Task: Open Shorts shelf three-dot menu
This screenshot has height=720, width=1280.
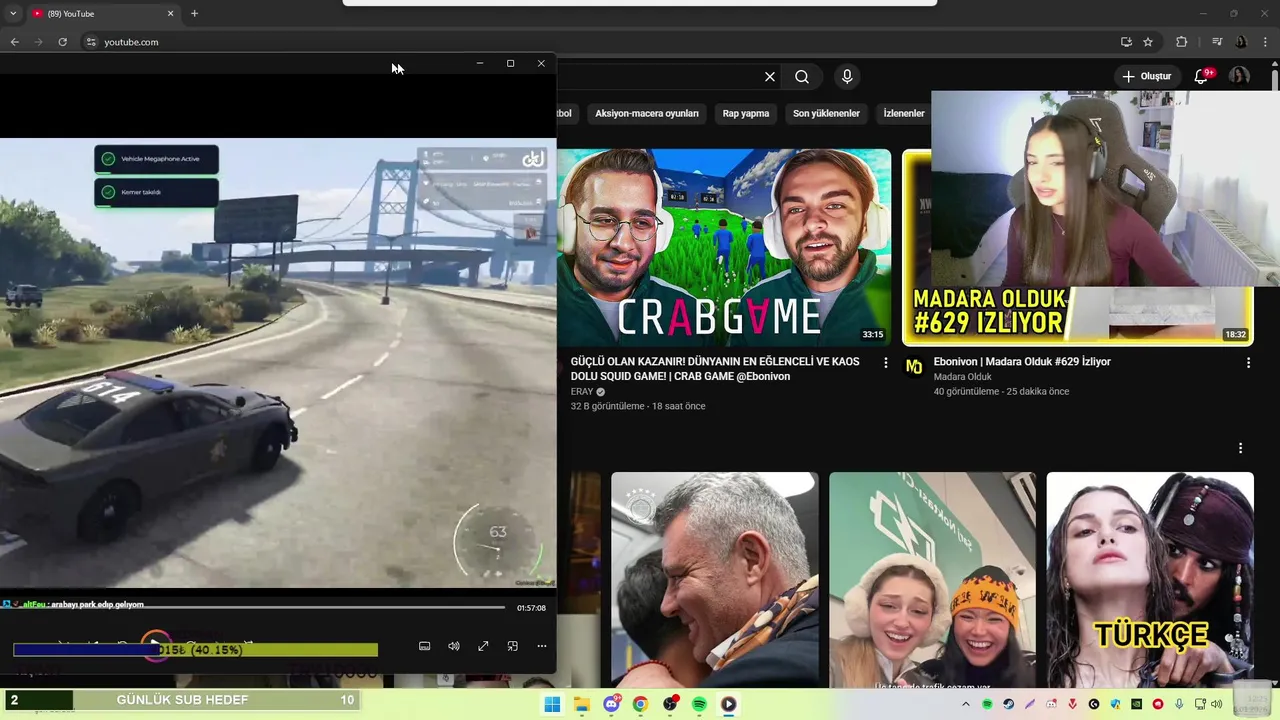Action: (x=1240, y=448)
